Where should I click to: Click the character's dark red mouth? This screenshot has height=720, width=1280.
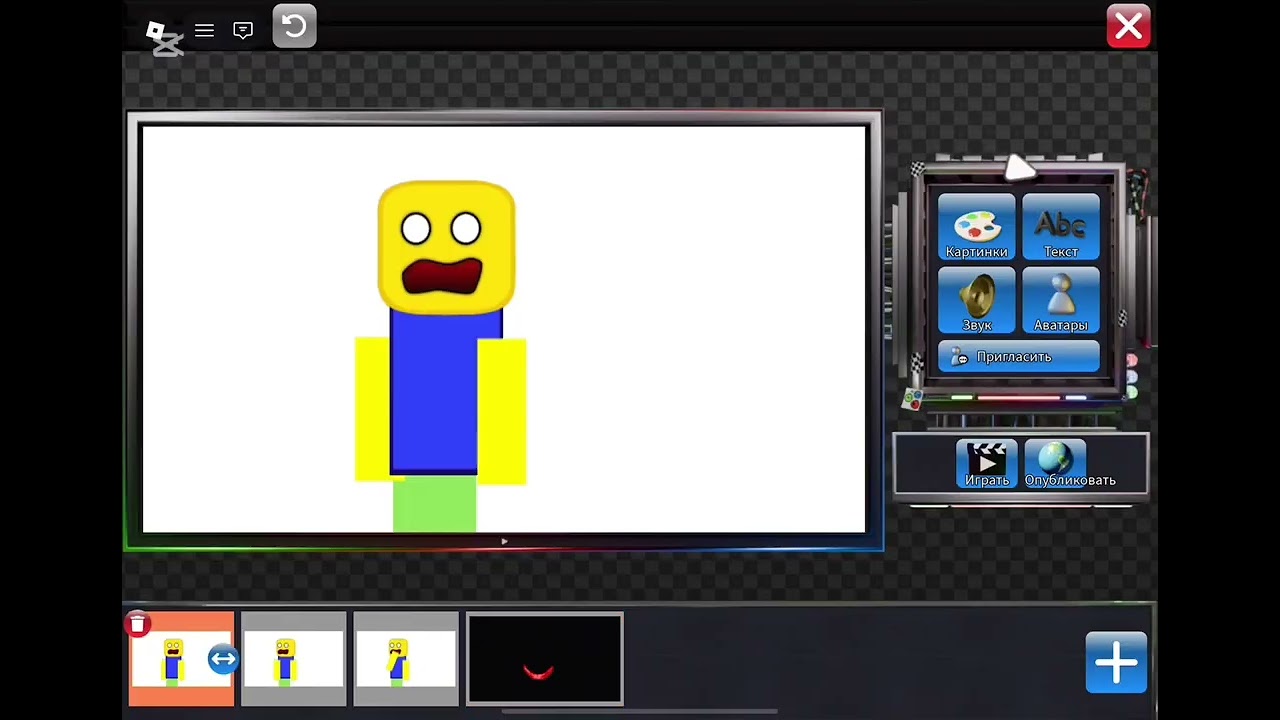tap(443, 276)
